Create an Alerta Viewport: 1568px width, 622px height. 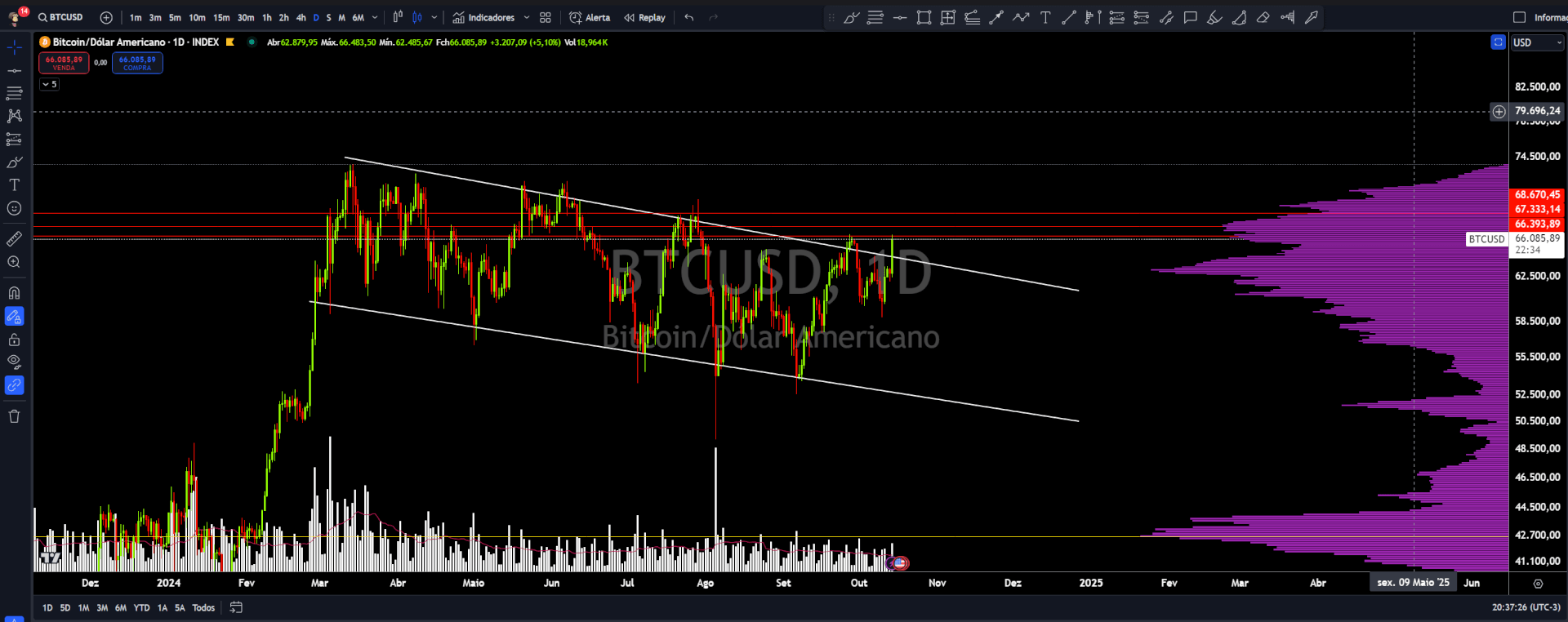tap(590, 17)
